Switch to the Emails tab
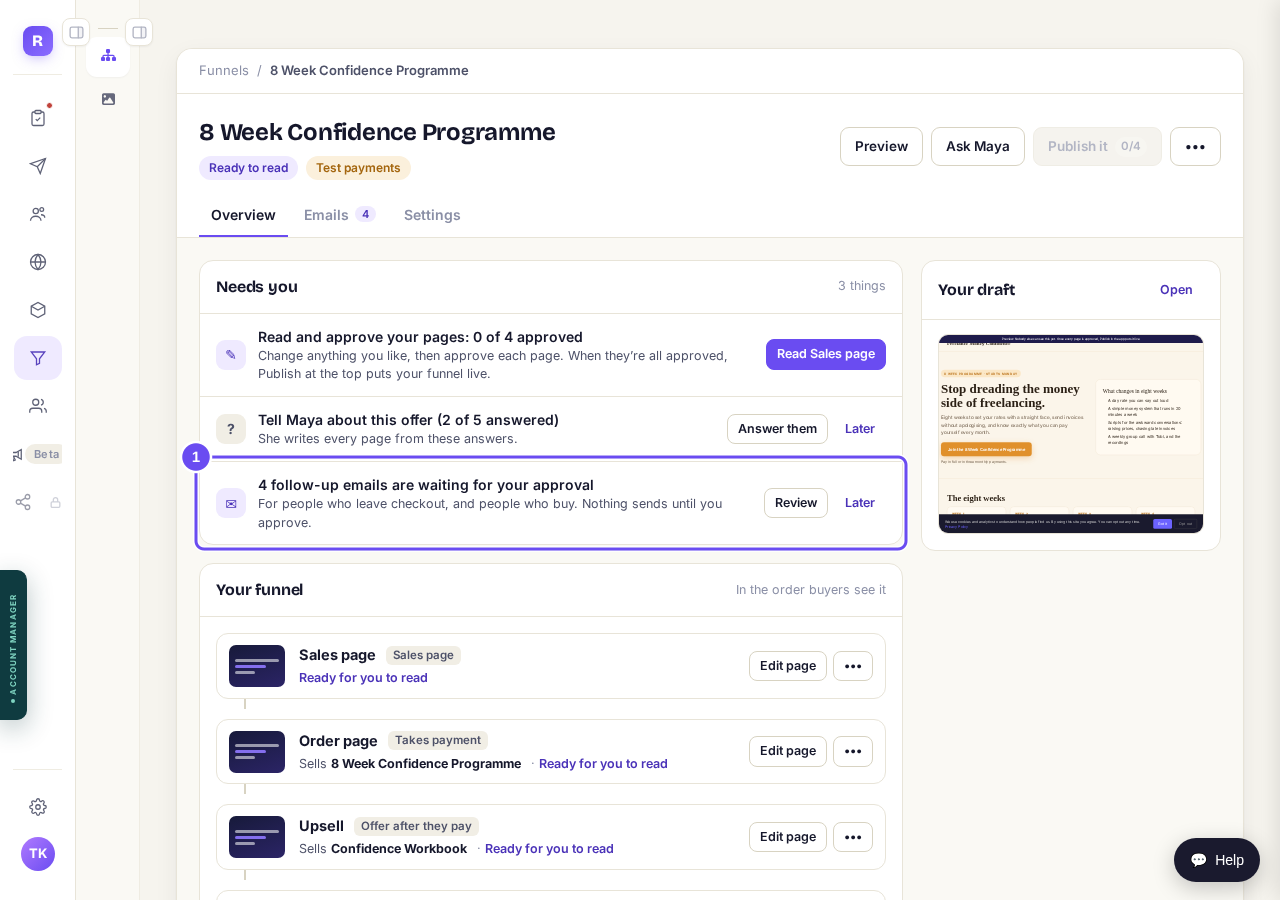This screenshot has height=900, width=1280. pos(340,215)
